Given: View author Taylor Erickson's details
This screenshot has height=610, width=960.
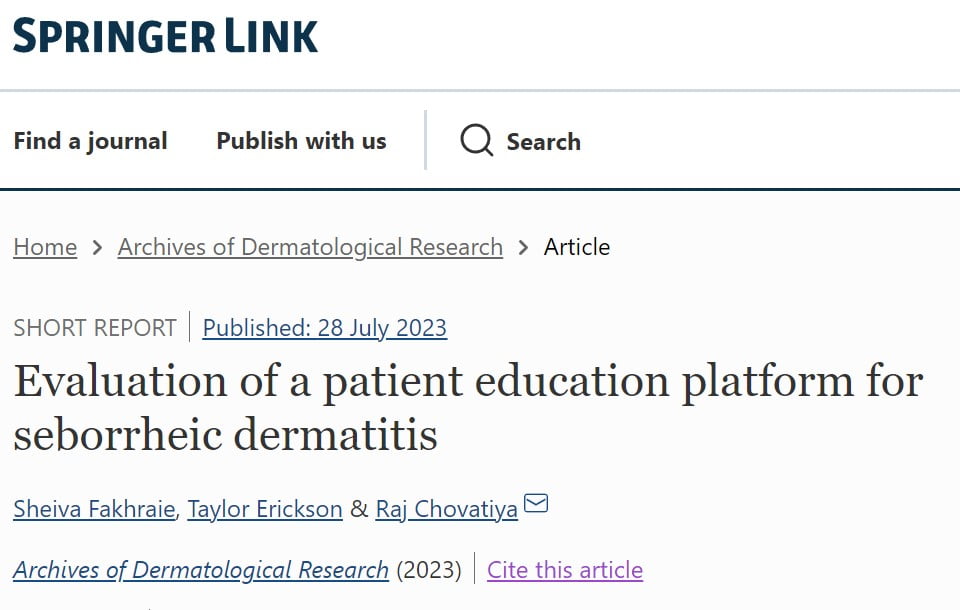Looking at the screenshot, I should pos(264,509).
